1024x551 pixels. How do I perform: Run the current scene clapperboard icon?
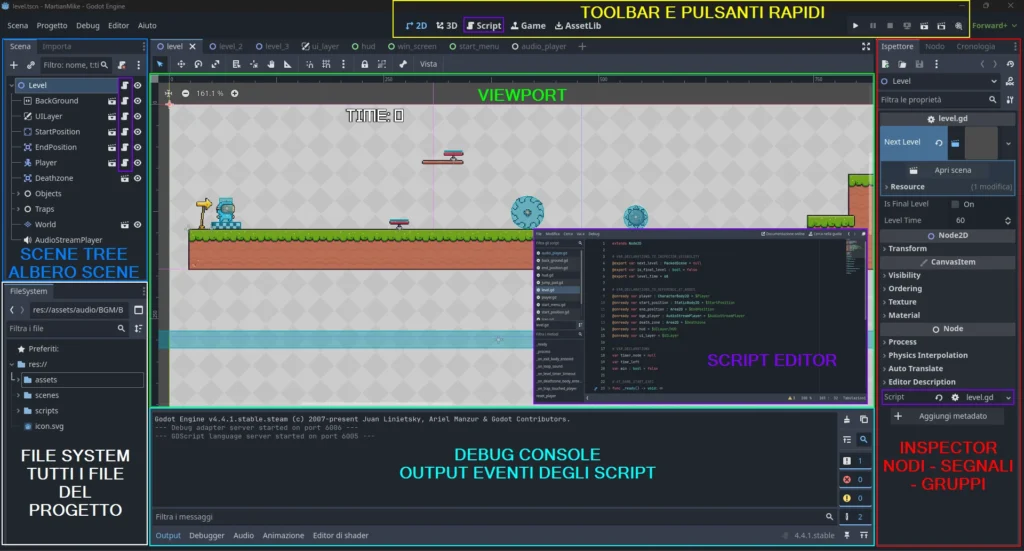point(924,26)
